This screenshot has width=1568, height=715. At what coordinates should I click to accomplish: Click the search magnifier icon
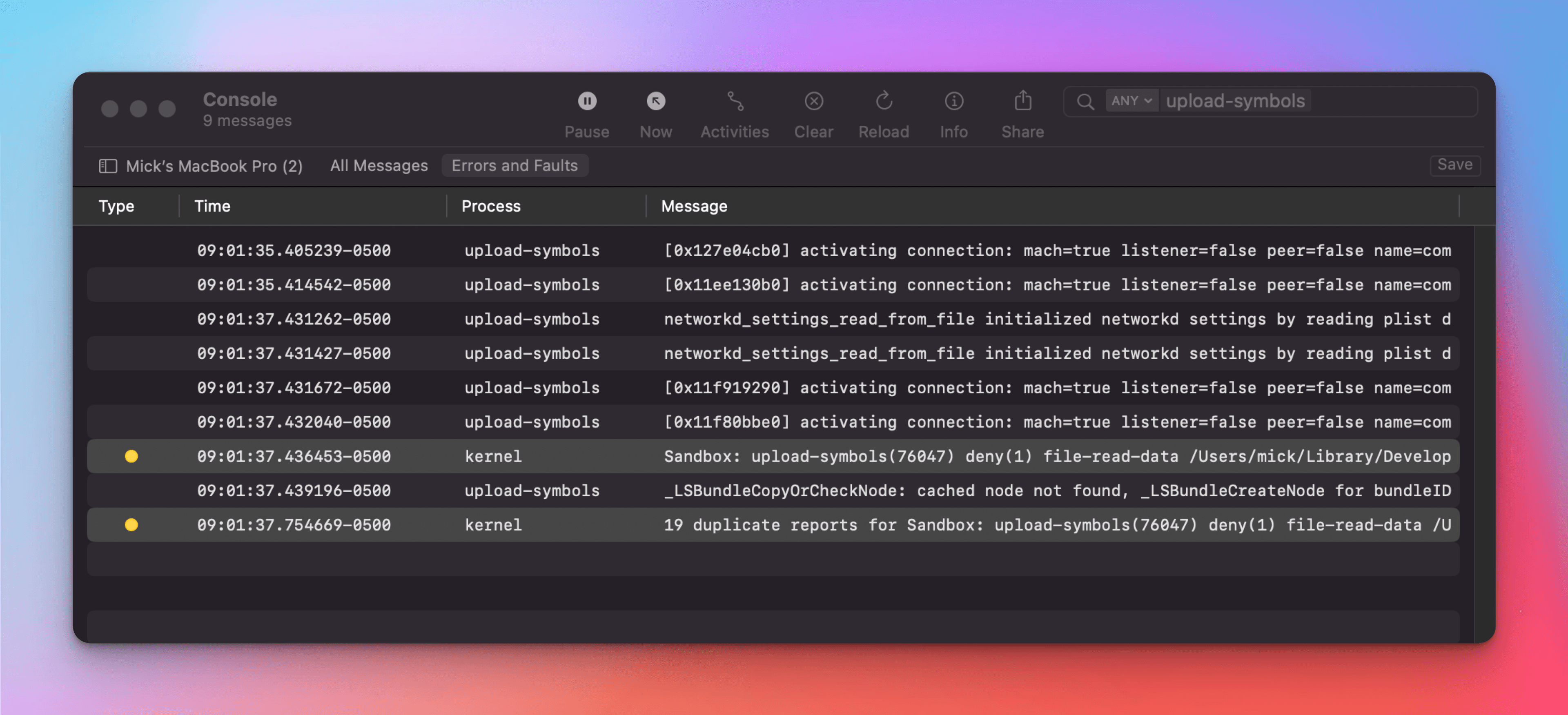[x=1085, y=102]
